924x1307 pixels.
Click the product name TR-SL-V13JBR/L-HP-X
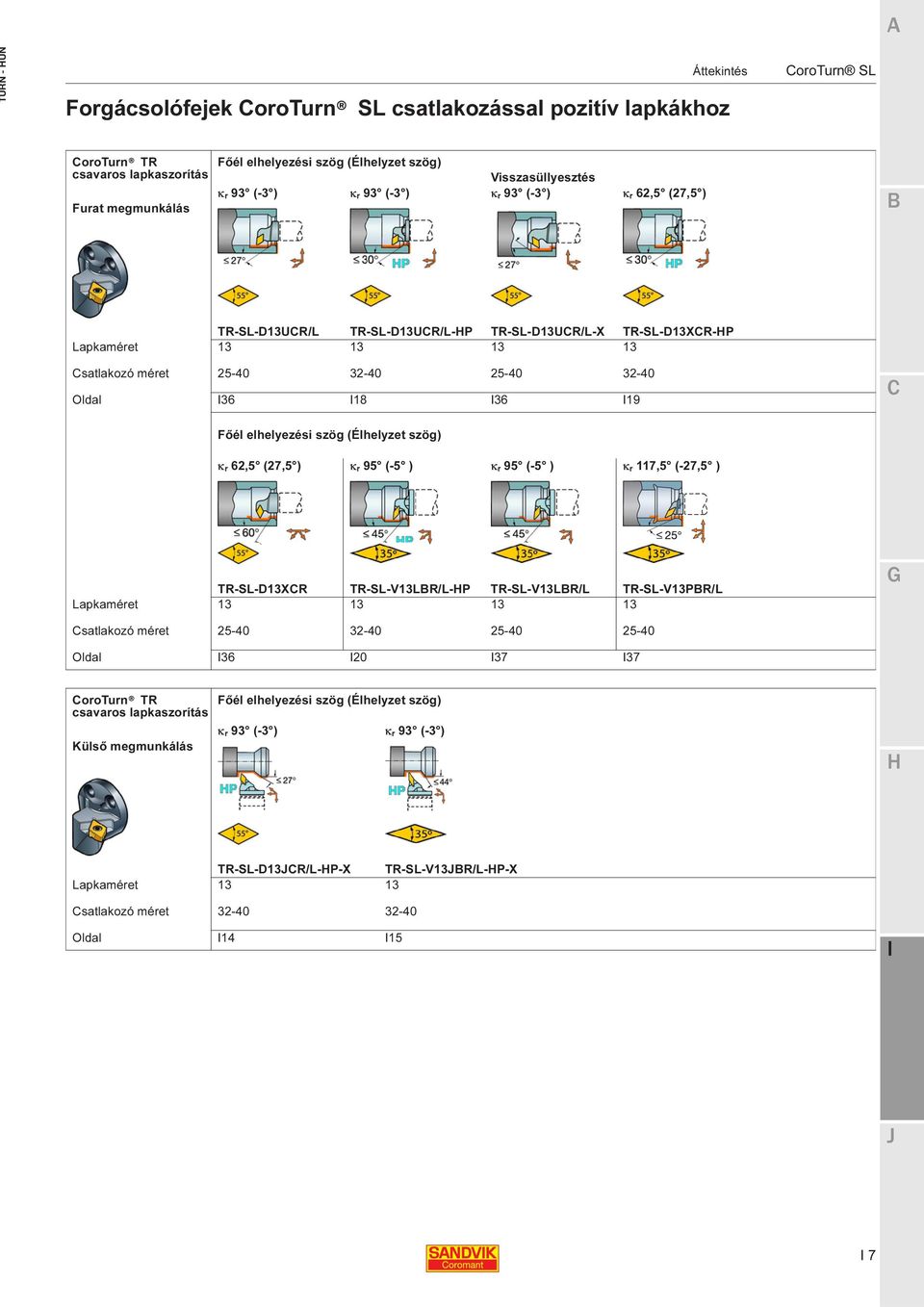450,869
